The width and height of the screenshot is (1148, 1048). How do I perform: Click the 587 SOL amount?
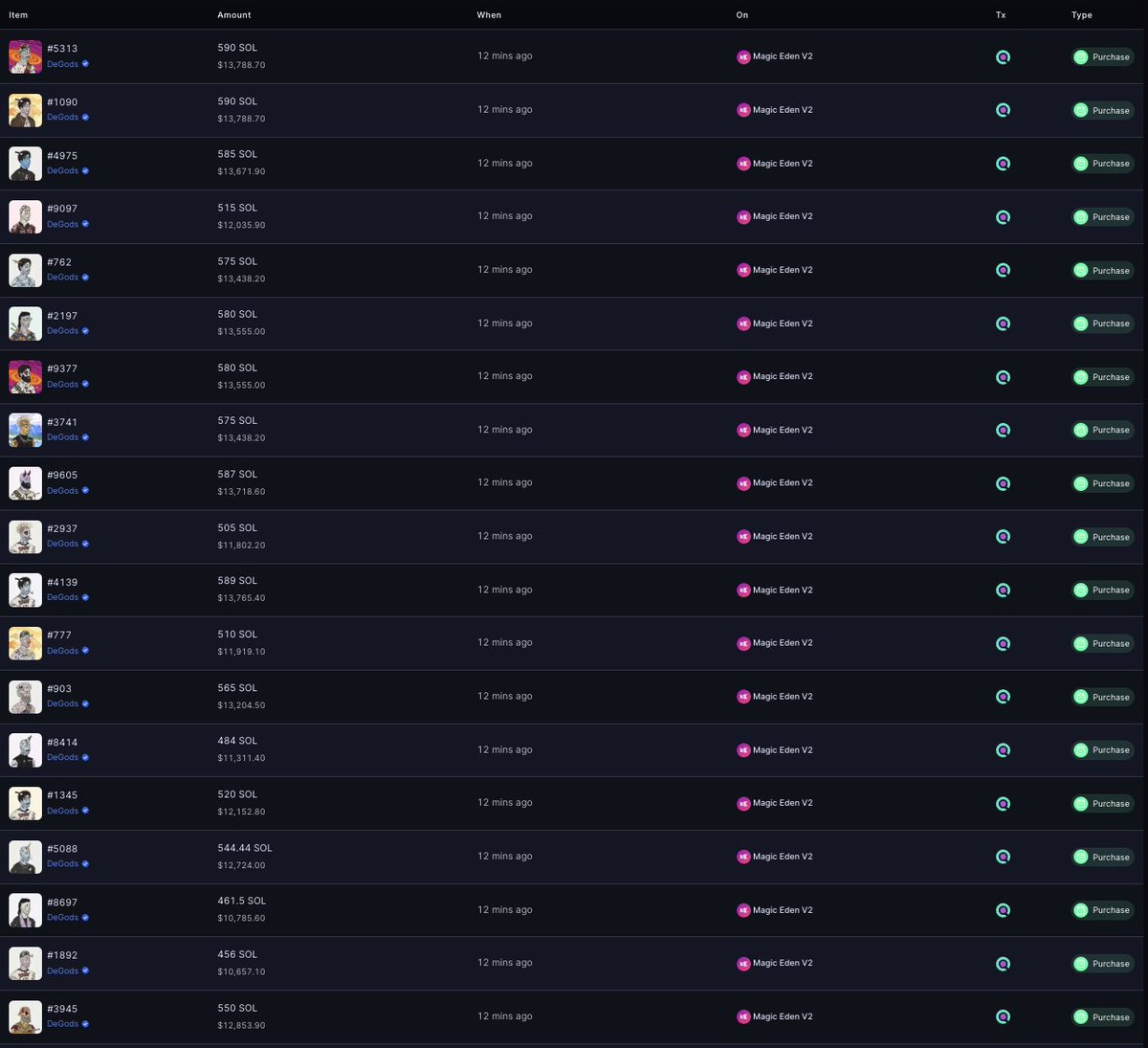coord(237,474)
